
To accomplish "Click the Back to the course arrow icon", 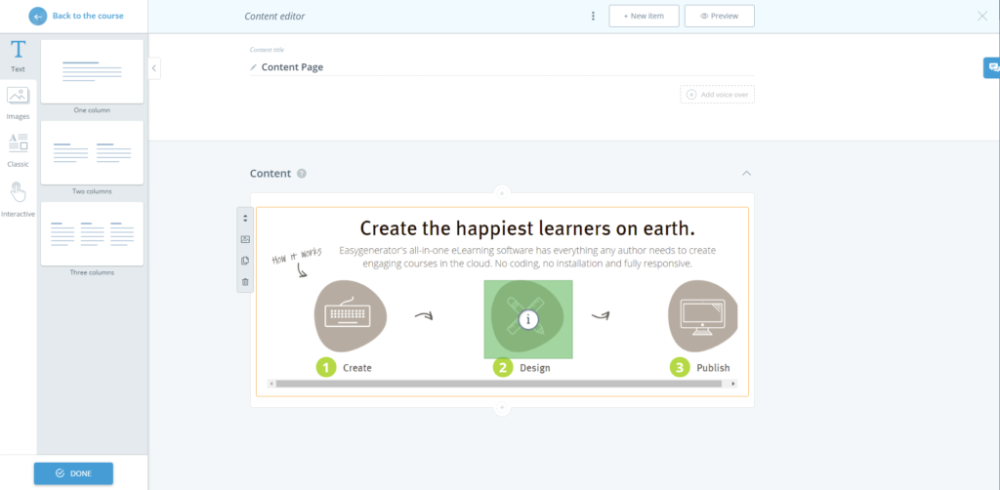I will point(38,16).
